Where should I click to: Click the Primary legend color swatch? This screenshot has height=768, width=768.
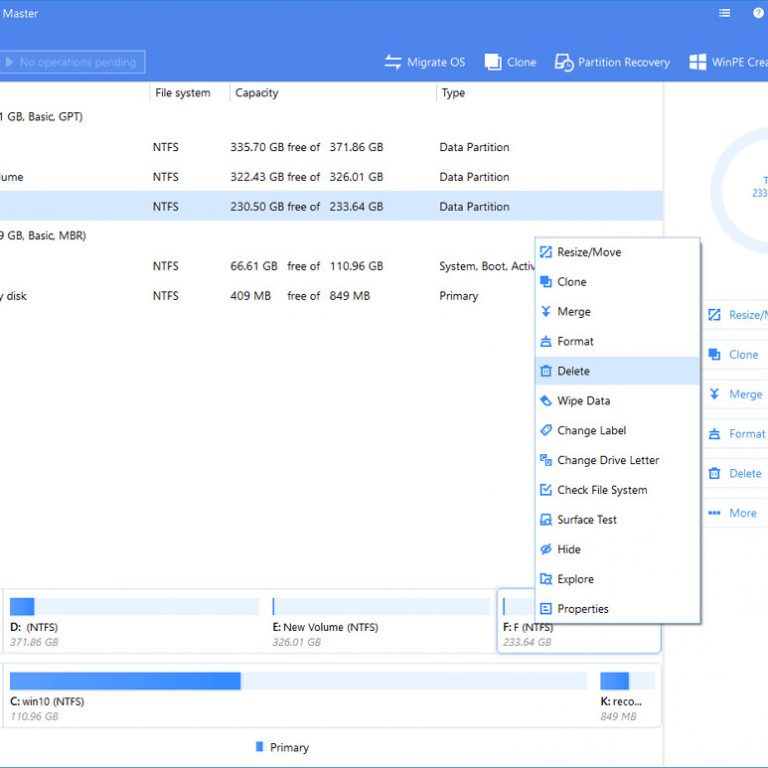point(260,746)
